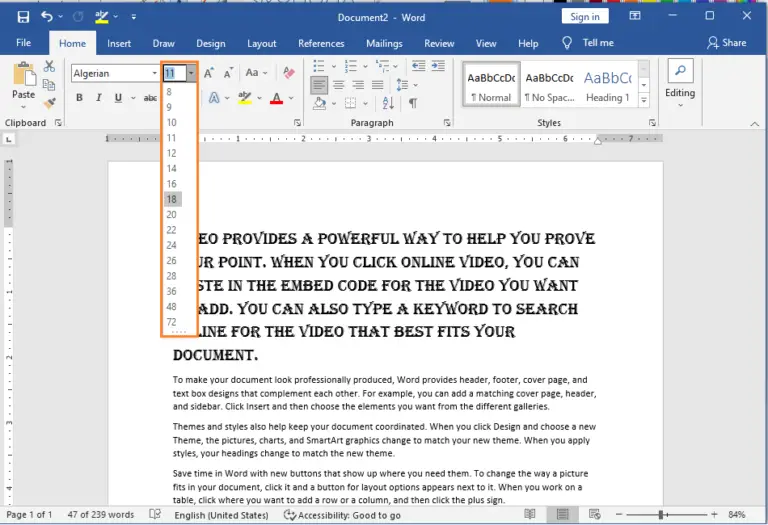Expand numbering list dropdown arrow
This screenshot has width=768, height=525.
[x=365, y=66]
